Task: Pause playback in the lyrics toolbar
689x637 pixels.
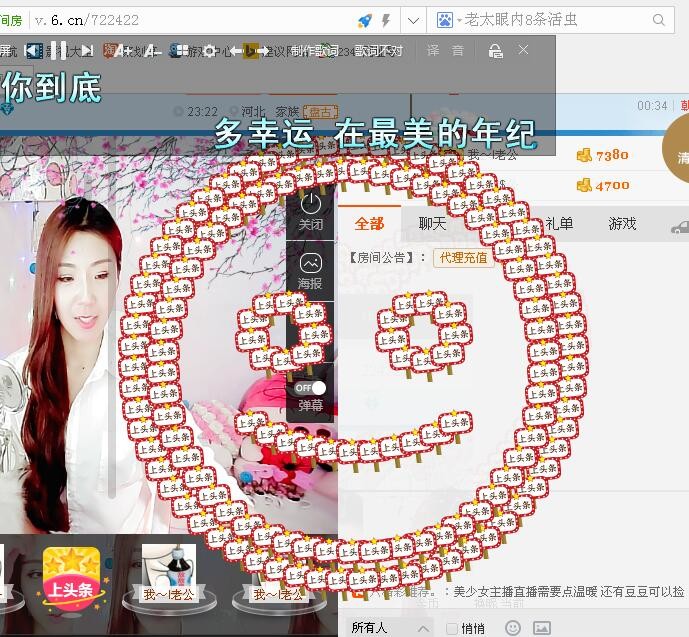Action: [58, 51]
